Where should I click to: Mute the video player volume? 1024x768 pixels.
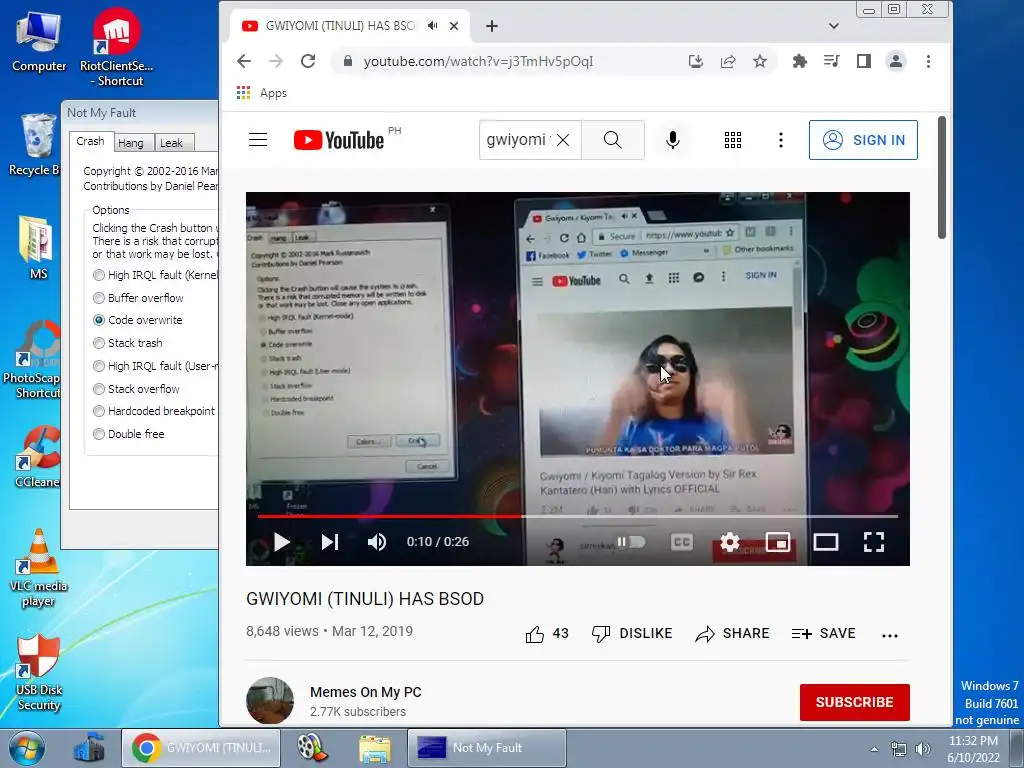[x=377, y=542]
